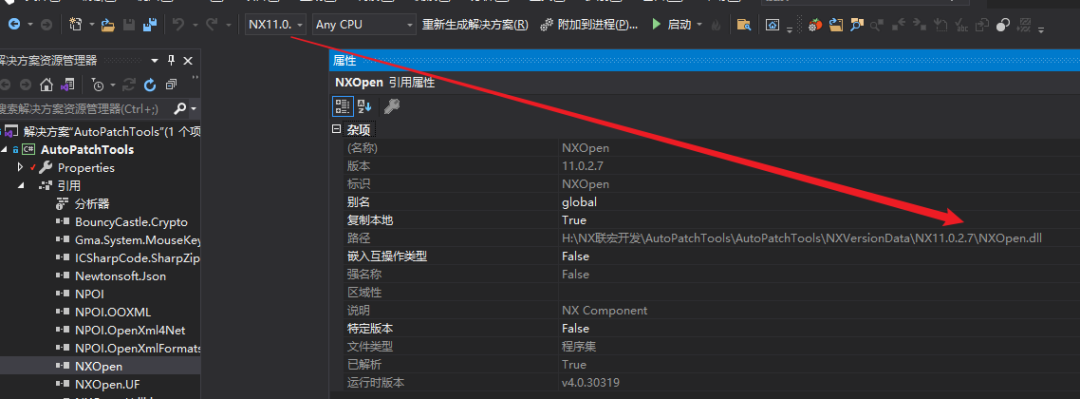Viewport: 1080px width, 399px height.
Task: Open the Solution Explorer search options dropdown
Action: (x=194, y=109)
